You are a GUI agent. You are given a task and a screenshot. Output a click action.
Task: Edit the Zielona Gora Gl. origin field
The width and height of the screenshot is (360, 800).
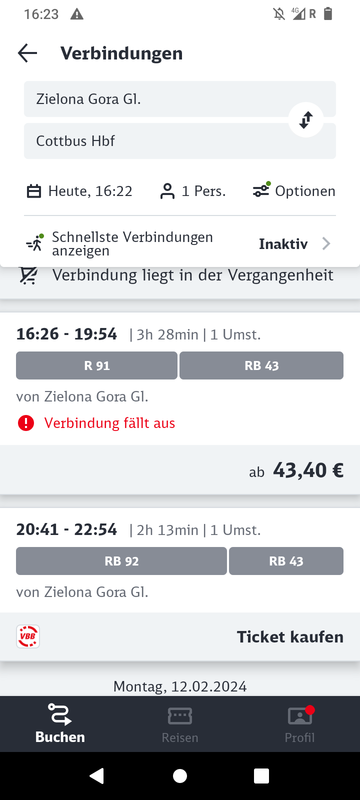[180, 99]
